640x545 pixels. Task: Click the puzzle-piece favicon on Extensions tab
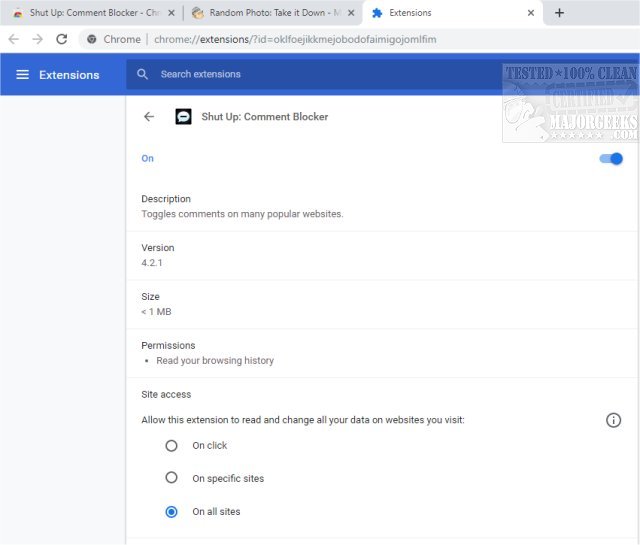coord(377,13)
